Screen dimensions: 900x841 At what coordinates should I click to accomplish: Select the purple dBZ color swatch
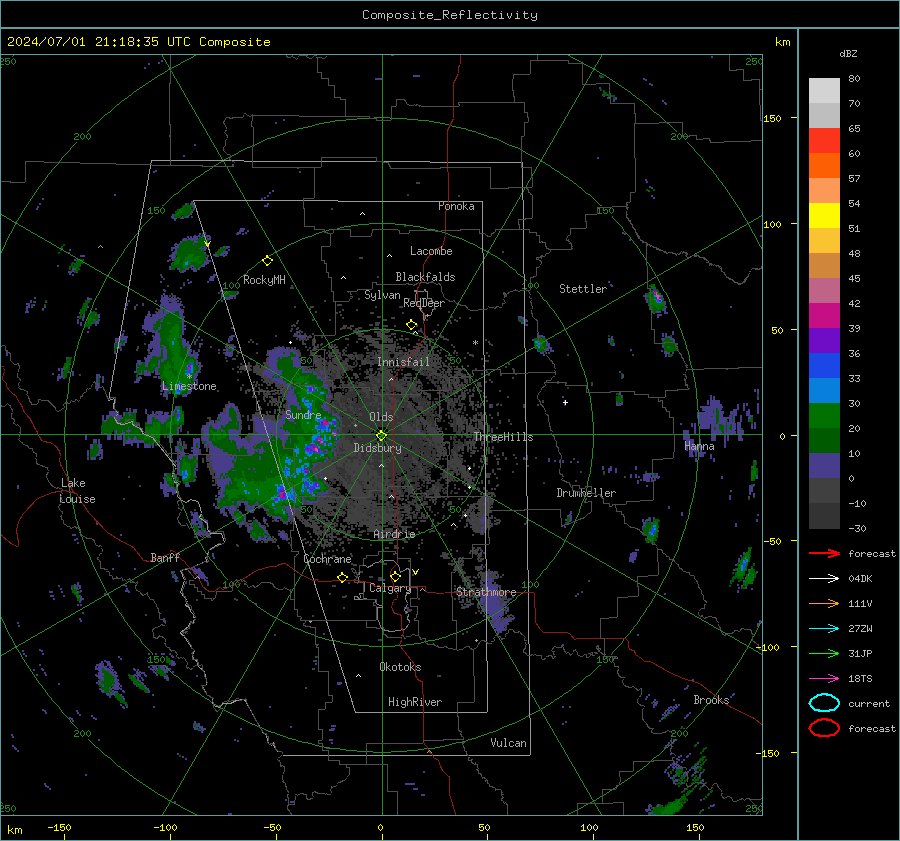pos(824,341)
